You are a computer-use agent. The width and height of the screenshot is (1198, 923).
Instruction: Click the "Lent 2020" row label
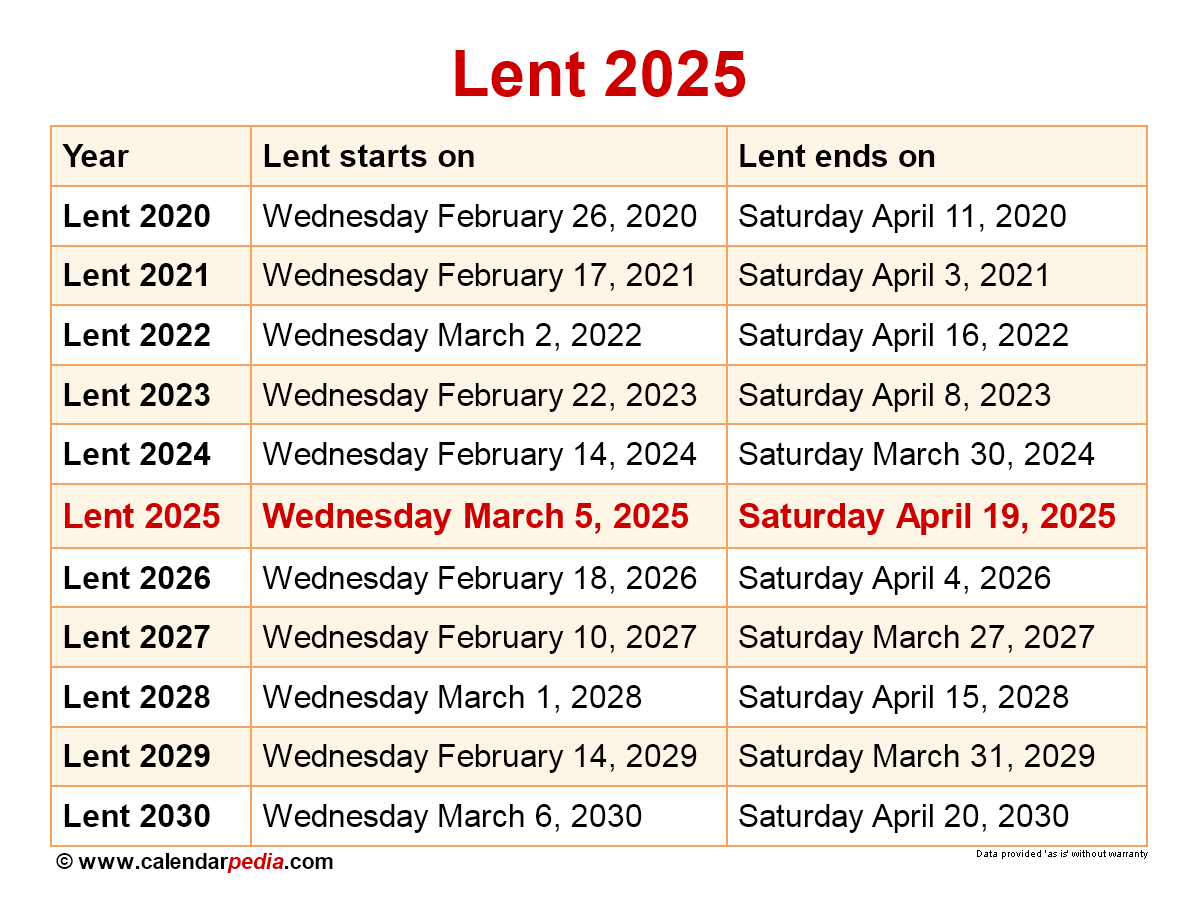click(x=137, y=216)
